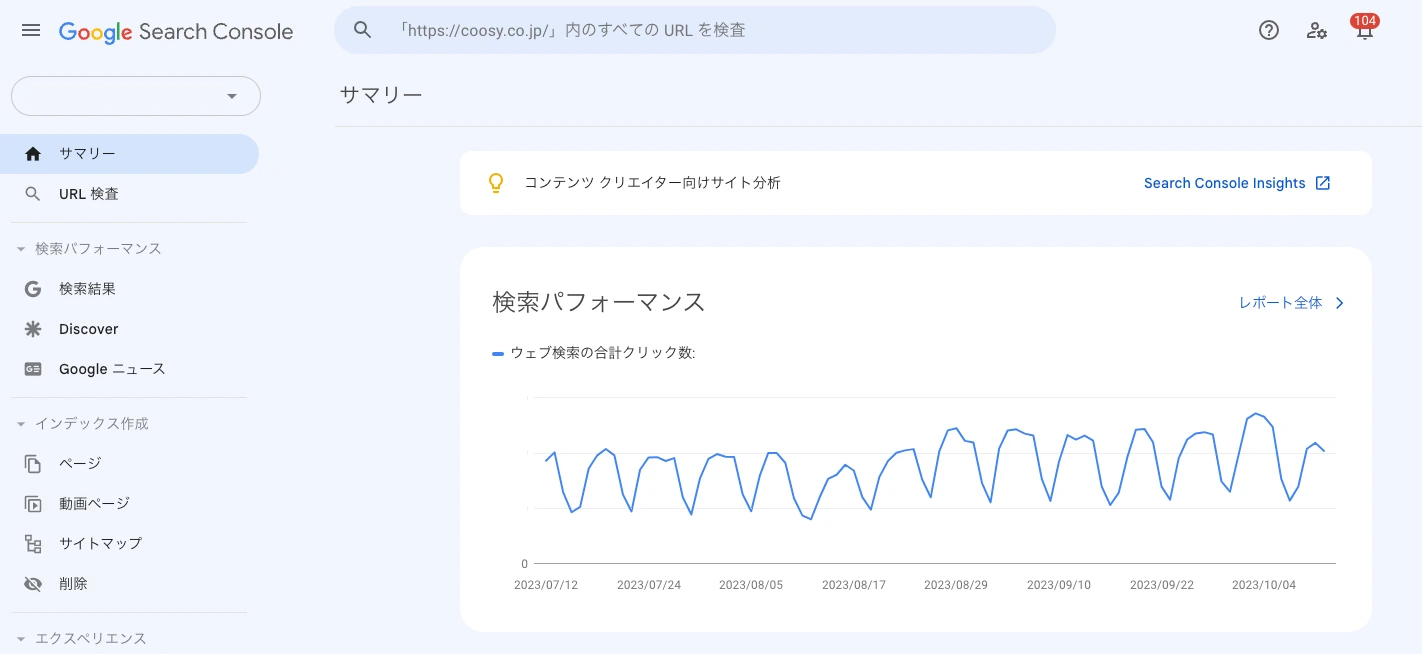
Task: Click the search magnifier icon in URL bar
Action: (x=363, y=30)
